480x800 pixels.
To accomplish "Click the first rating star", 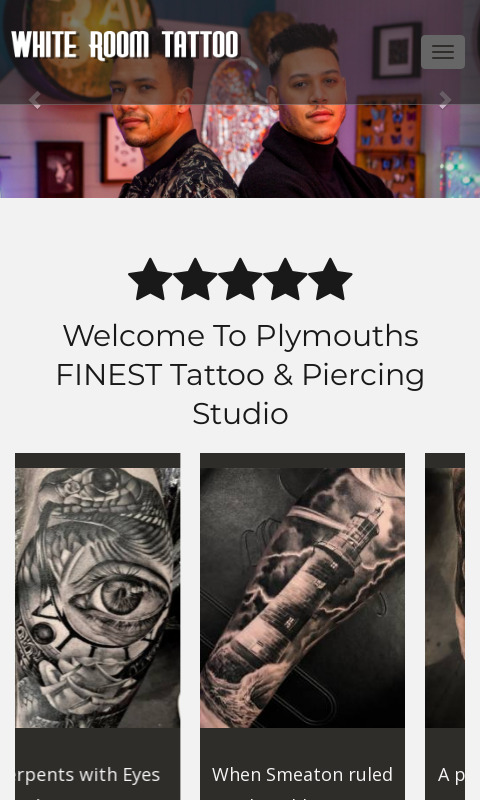I will pyautogui.click(x=150, y=279).
